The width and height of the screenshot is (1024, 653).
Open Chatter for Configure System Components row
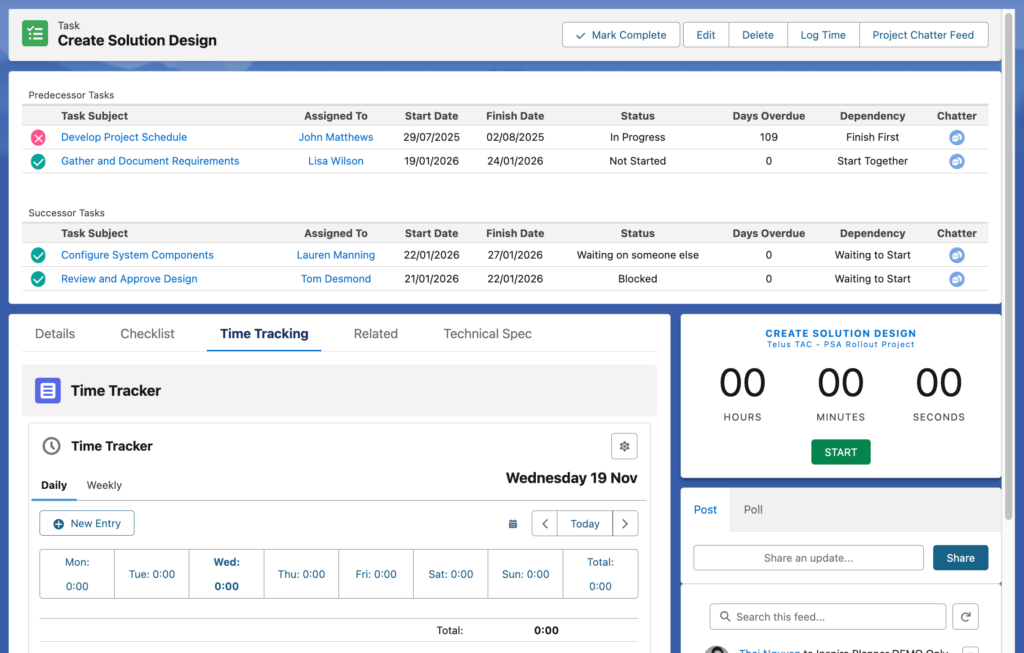coord(956,255)
